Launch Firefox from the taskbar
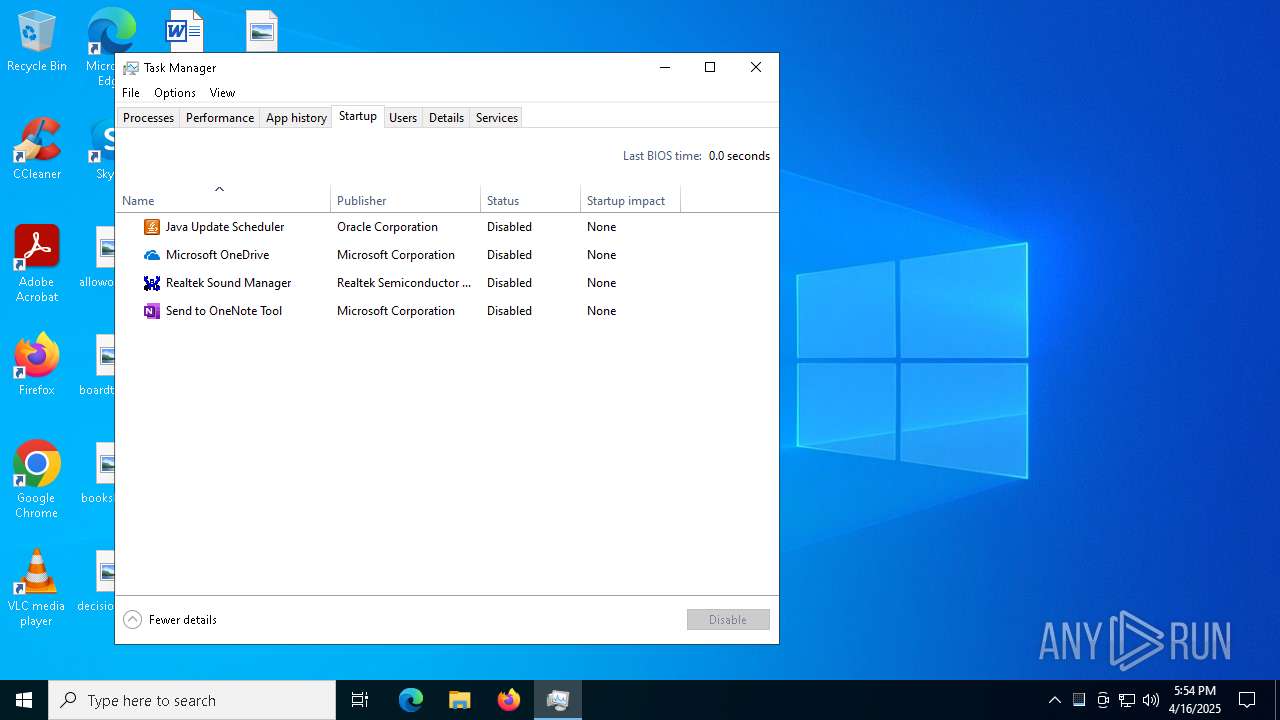Screen dimensions: 1280x720 click(x=509, y=700)
